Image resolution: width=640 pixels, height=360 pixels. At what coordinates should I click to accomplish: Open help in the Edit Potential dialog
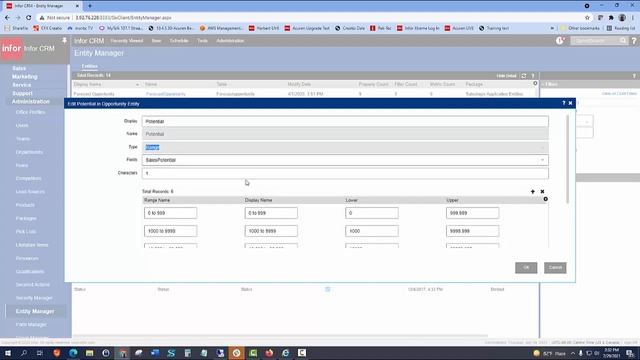[x=564, y=103]
